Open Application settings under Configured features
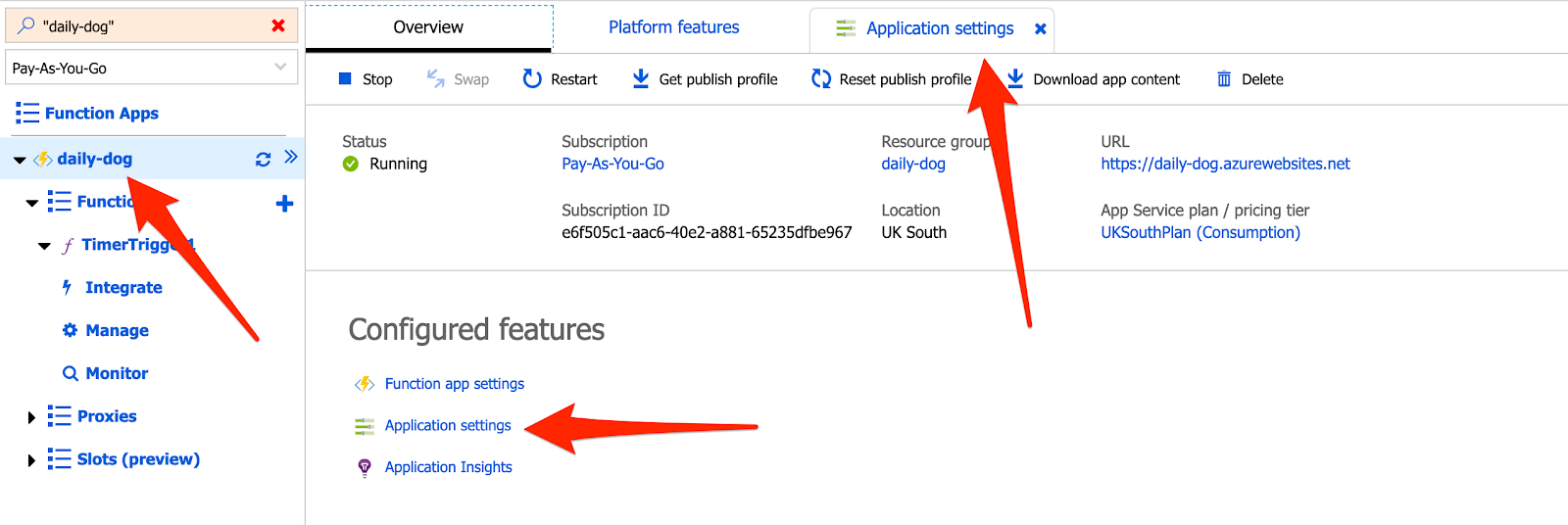 448,425
